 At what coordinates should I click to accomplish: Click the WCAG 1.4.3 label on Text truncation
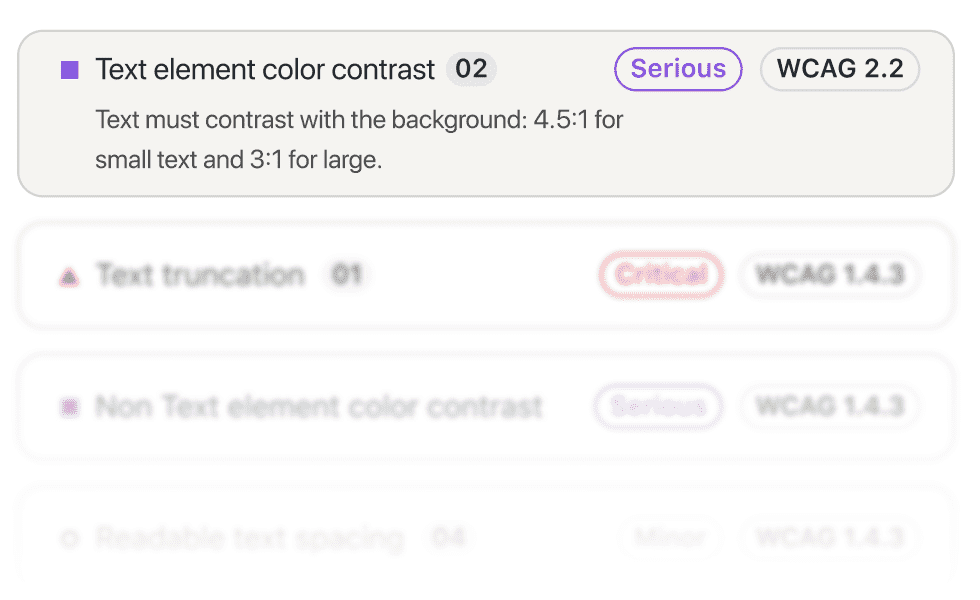click(830, 275)
